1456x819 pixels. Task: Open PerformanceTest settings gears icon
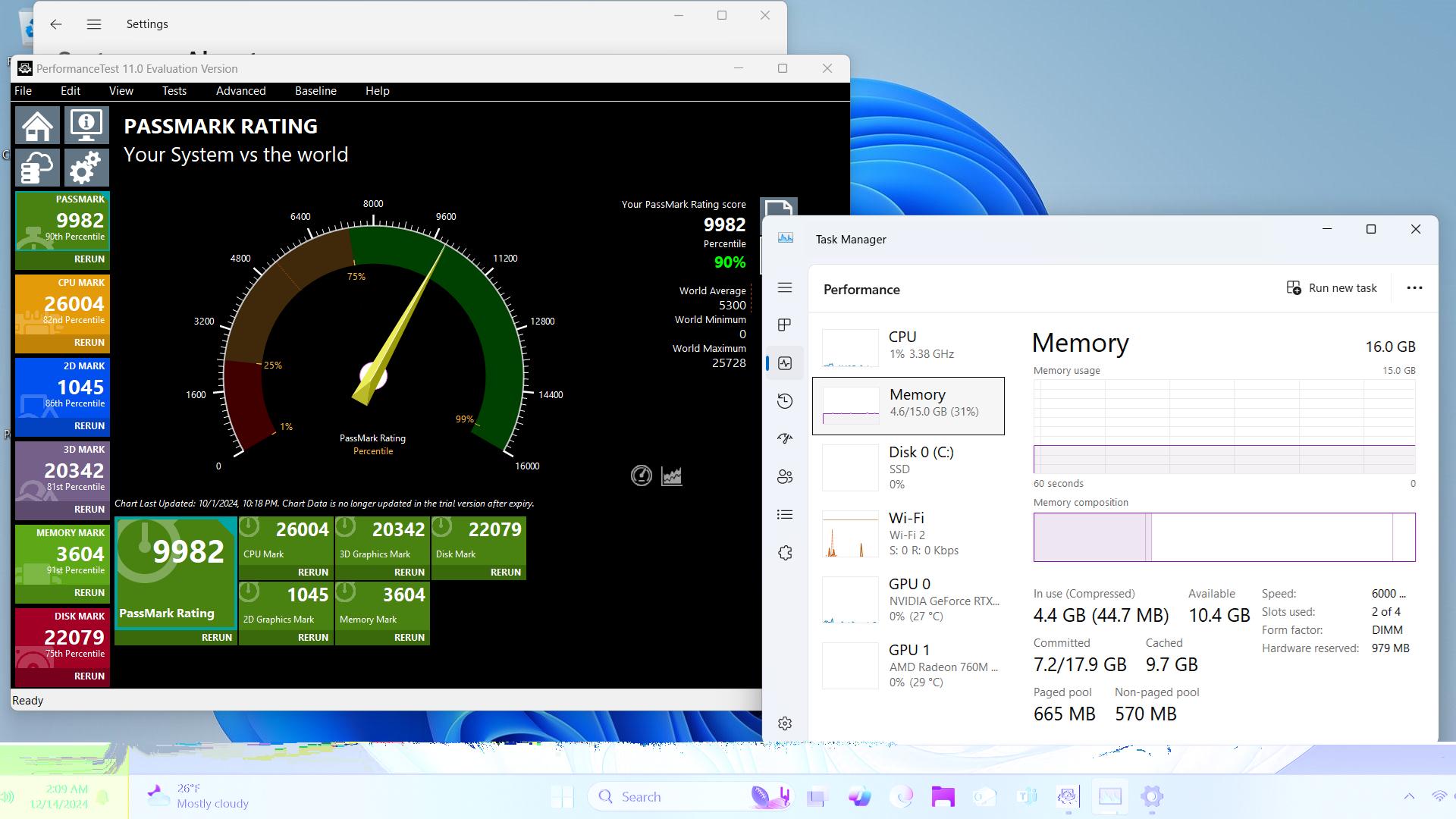coord(86,168)
